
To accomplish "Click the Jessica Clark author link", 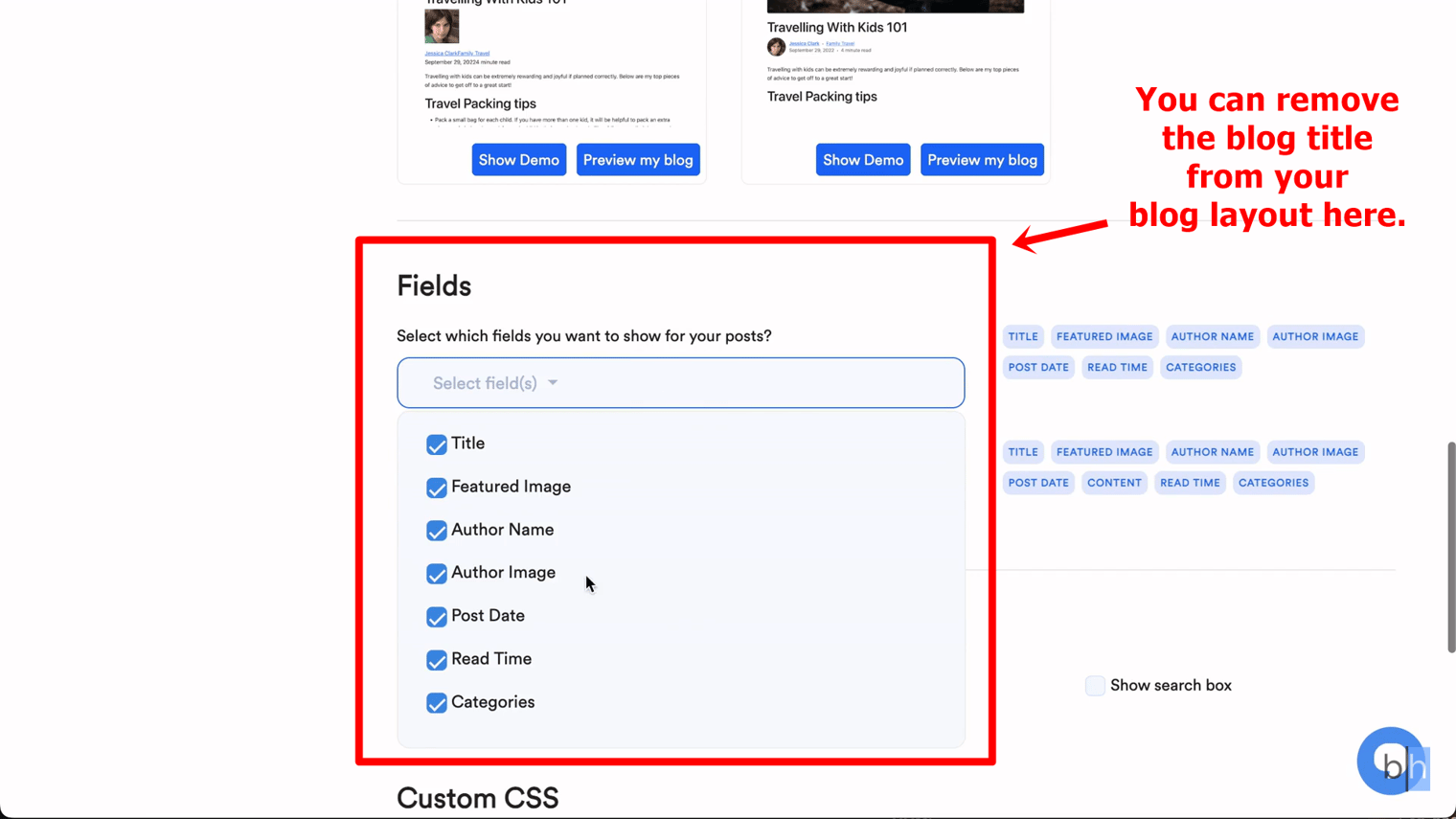I will click(x=804, y=43).
